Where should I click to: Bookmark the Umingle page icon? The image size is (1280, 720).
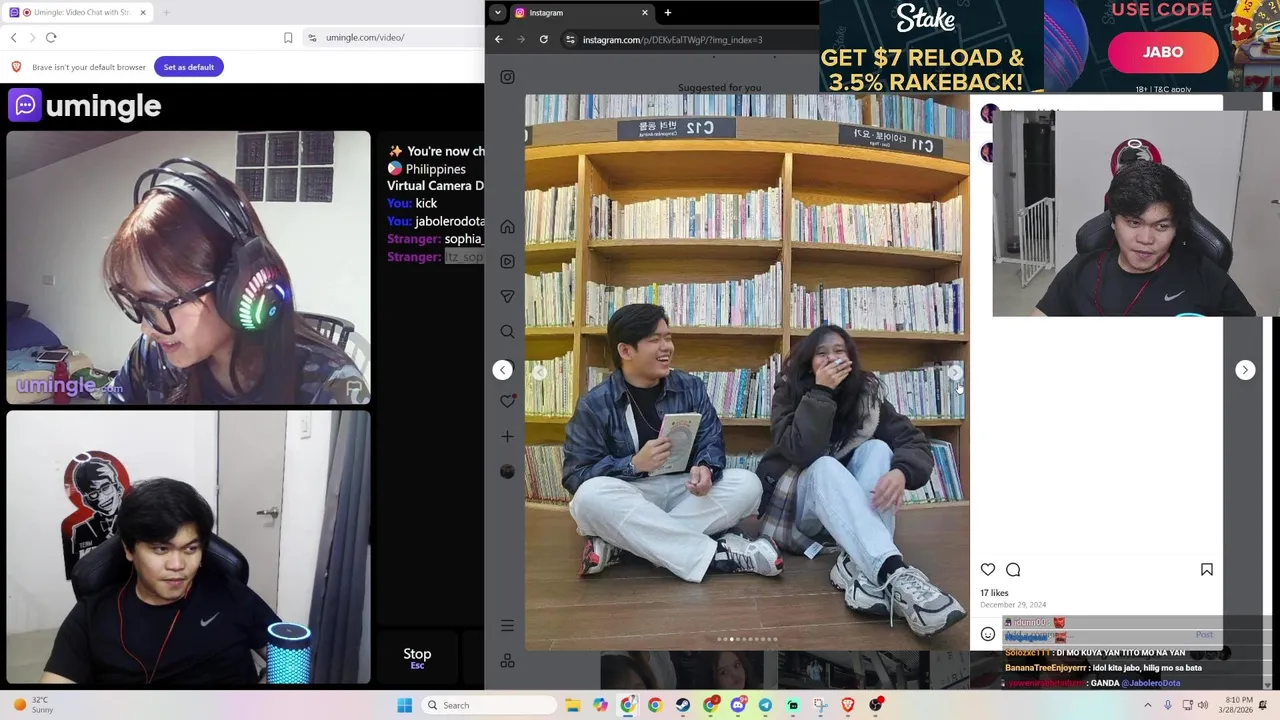[288, 37]
